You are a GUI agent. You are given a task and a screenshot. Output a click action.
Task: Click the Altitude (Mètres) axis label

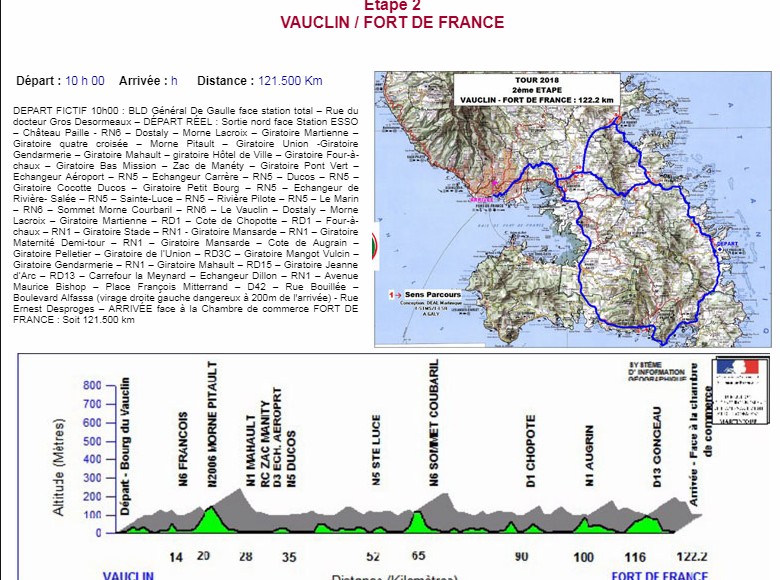(59, 467)
